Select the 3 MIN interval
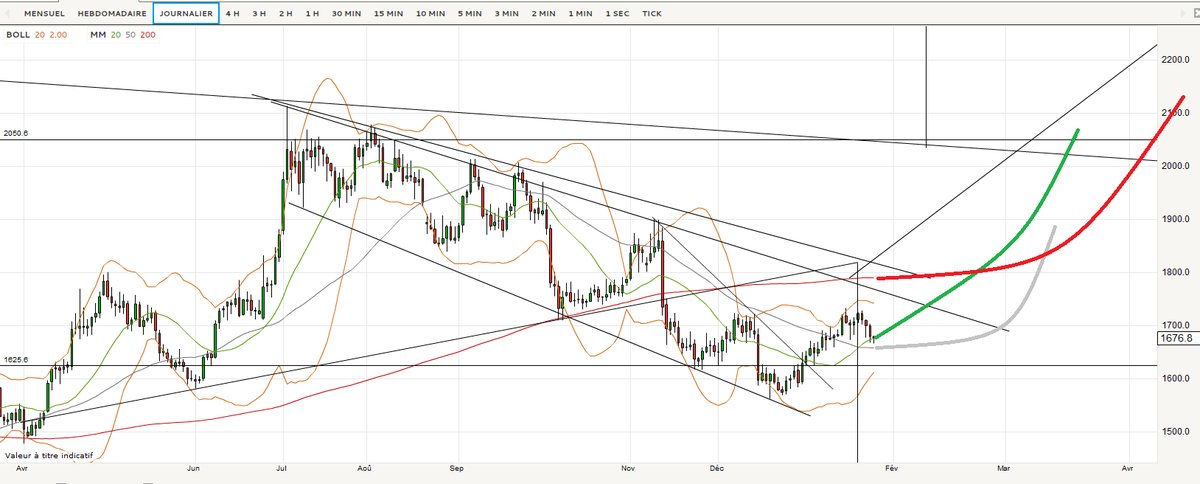 coord(506,14)
